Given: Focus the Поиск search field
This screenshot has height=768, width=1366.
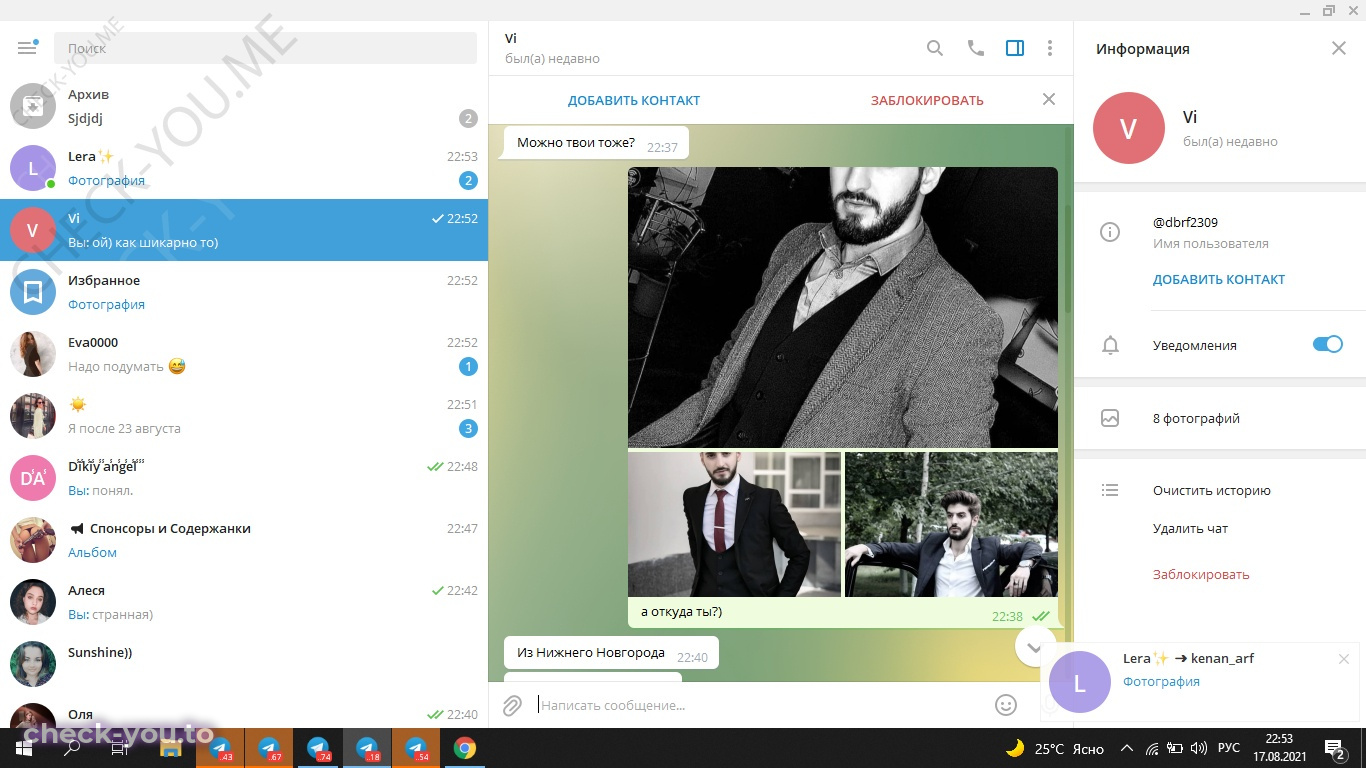Looking at the screenshot, I should [265, 48].
